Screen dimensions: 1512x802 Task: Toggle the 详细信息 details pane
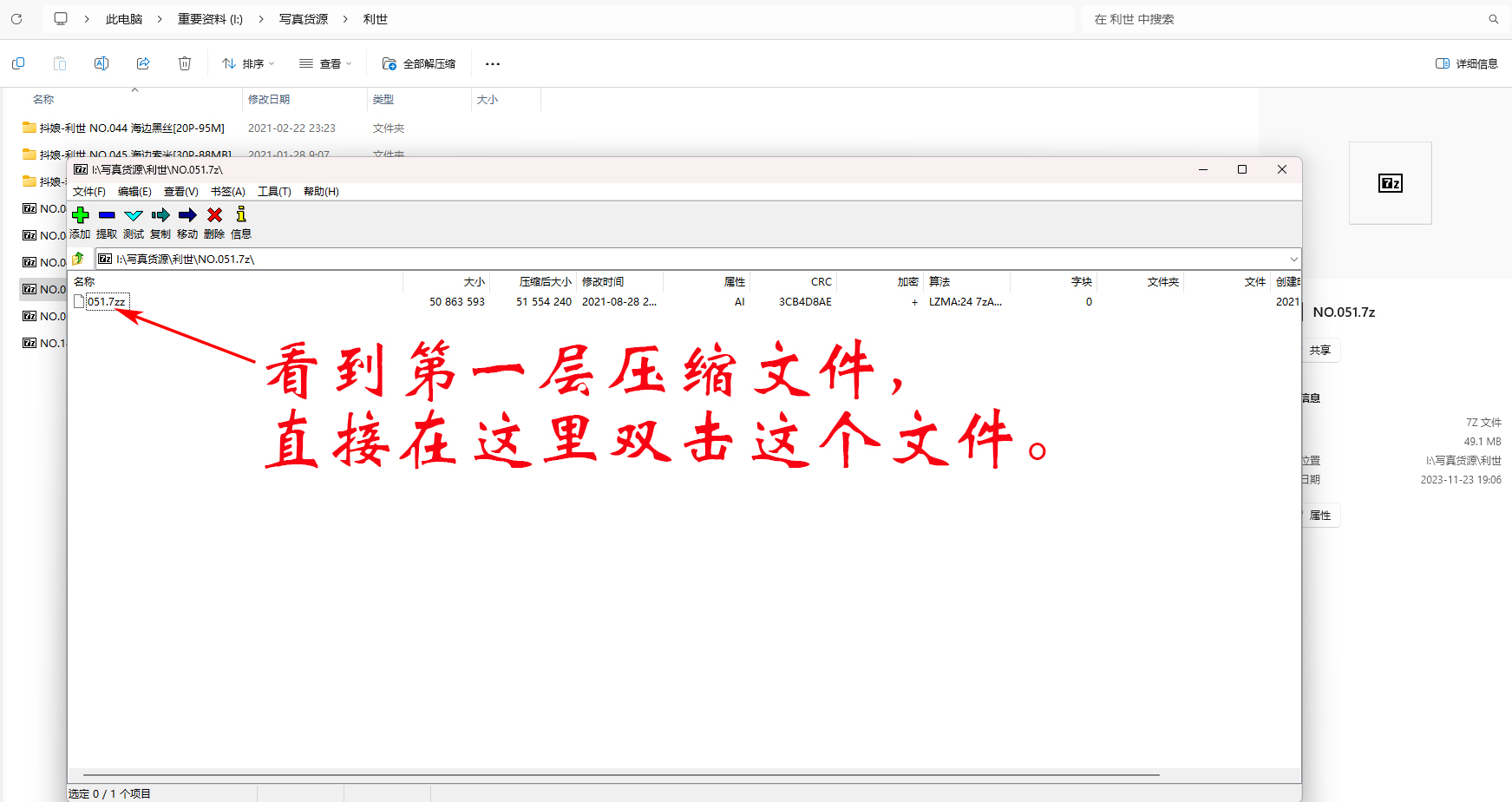[x=1464, y=62]
